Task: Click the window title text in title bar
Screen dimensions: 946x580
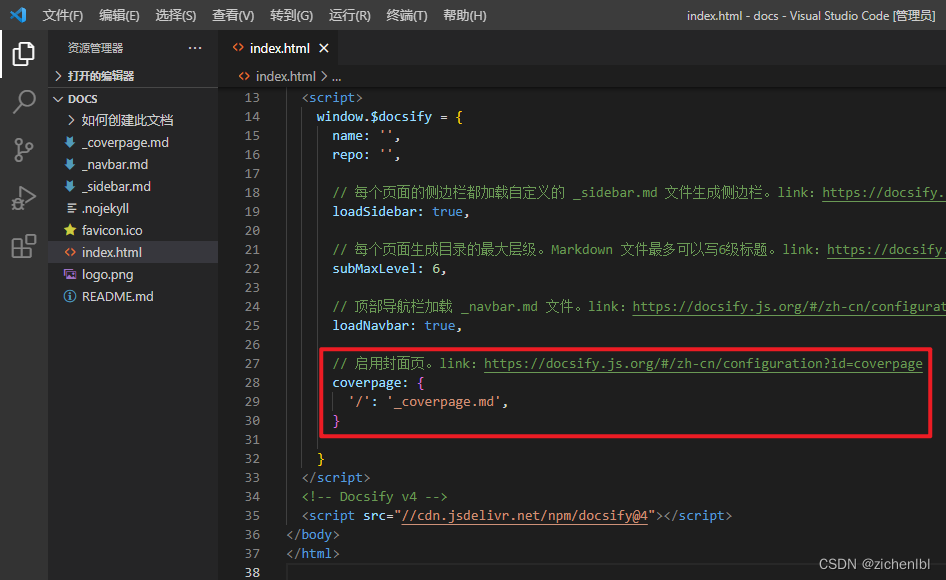Action: (811, 15)
